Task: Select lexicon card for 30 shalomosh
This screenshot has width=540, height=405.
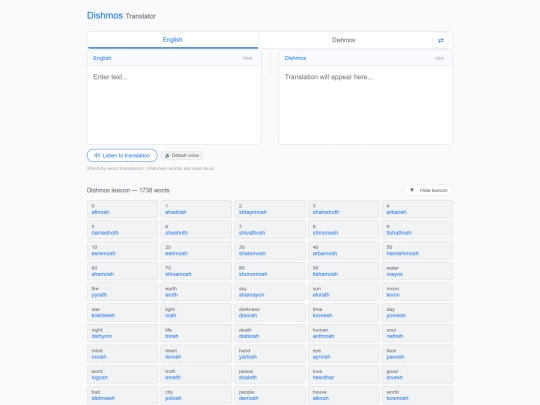Action: (x=270, y=250)
